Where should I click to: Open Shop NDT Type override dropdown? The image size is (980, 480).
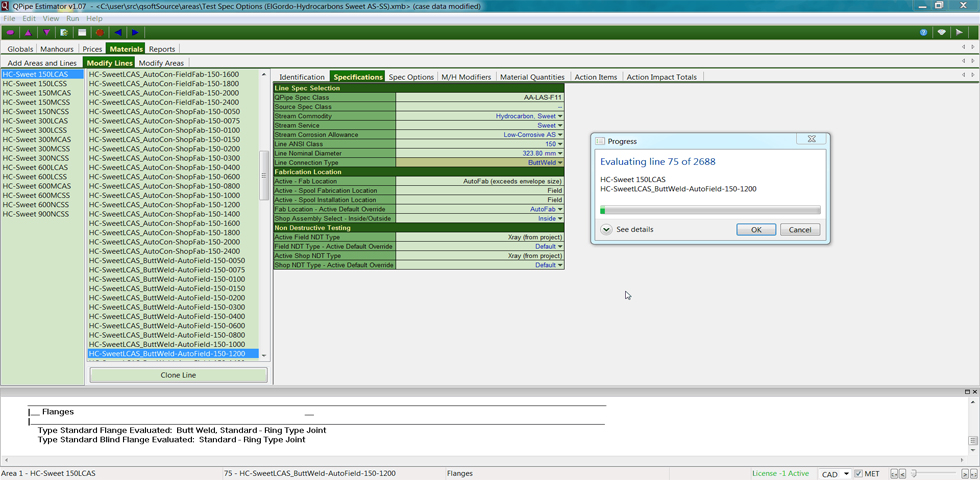[x=560, y=265]
